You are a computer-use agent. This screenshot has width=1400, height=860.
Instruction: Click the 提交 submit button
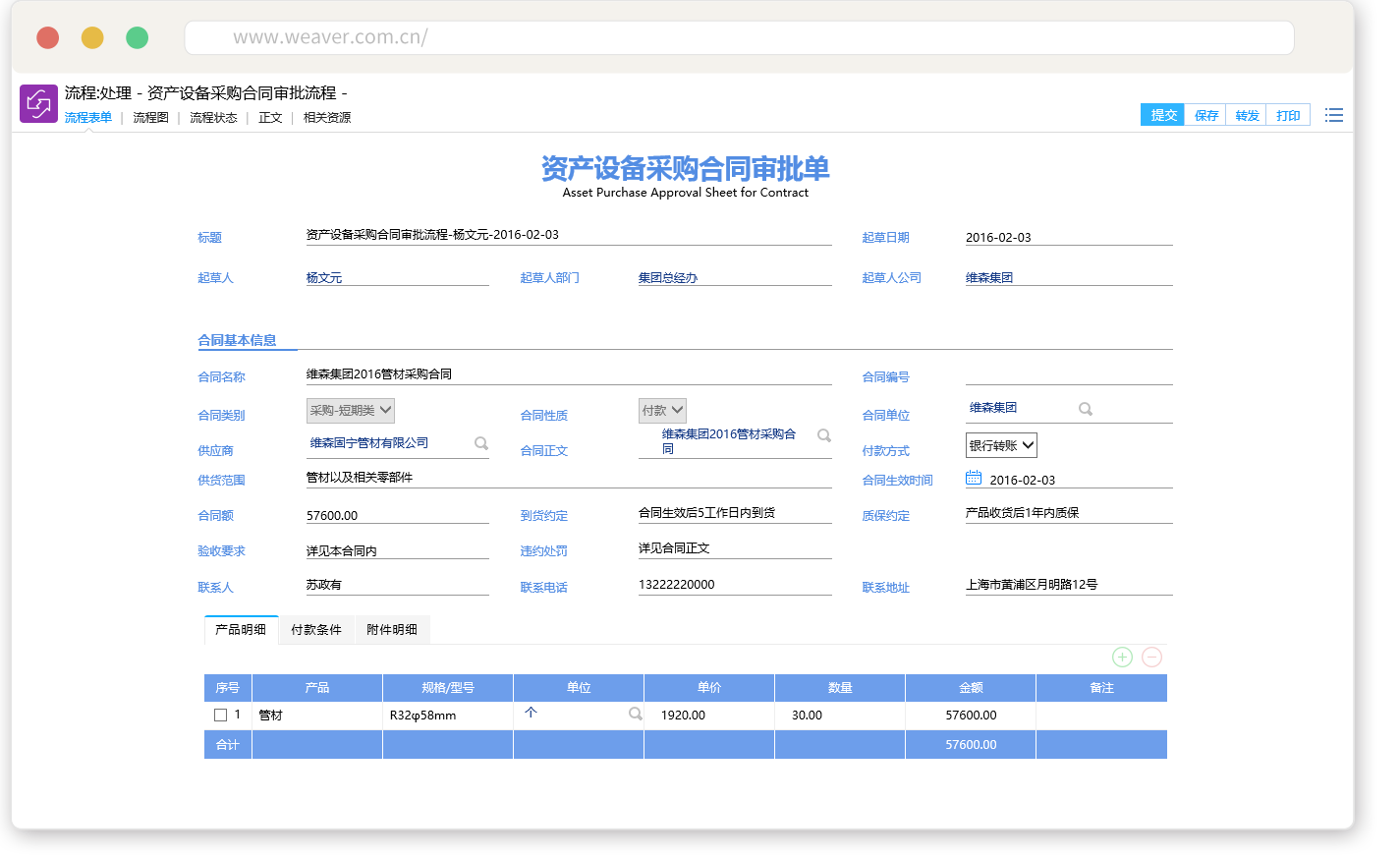click(1163, 115)
